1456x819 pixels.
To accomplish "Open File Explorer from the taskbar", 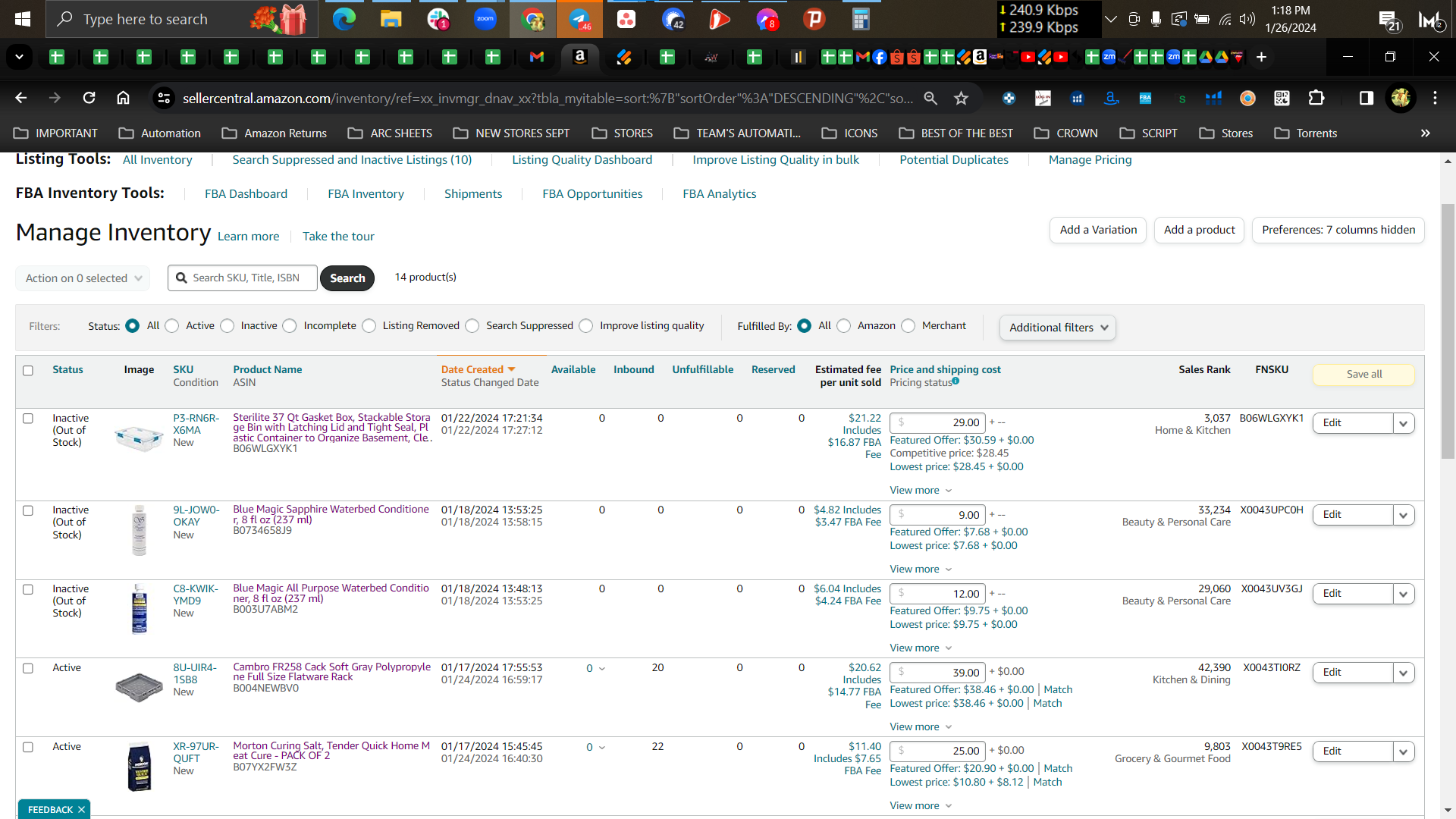I will click(391, 19).
